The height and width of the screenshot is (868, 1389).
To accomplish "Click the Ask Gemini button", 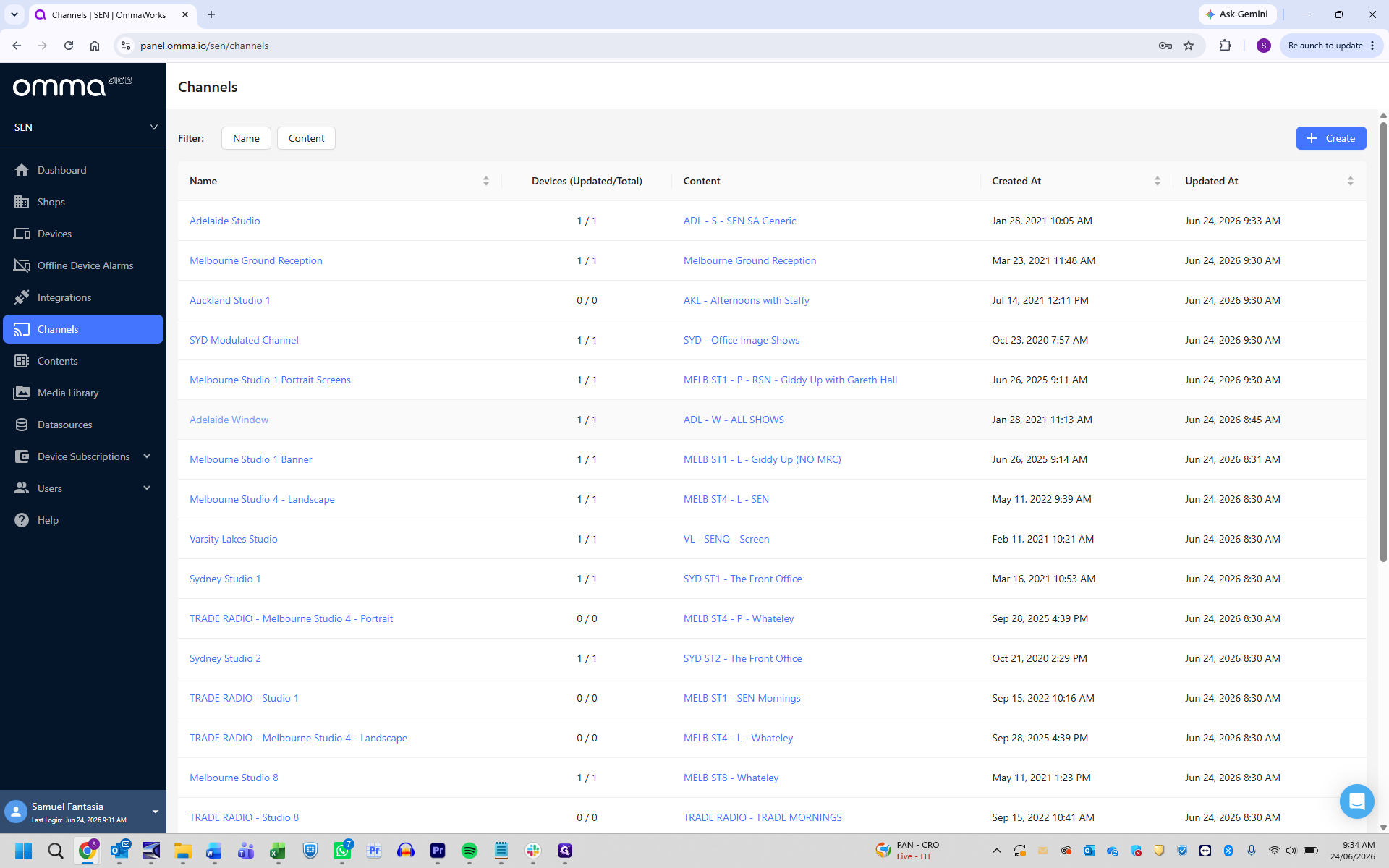I will 1237,14.
